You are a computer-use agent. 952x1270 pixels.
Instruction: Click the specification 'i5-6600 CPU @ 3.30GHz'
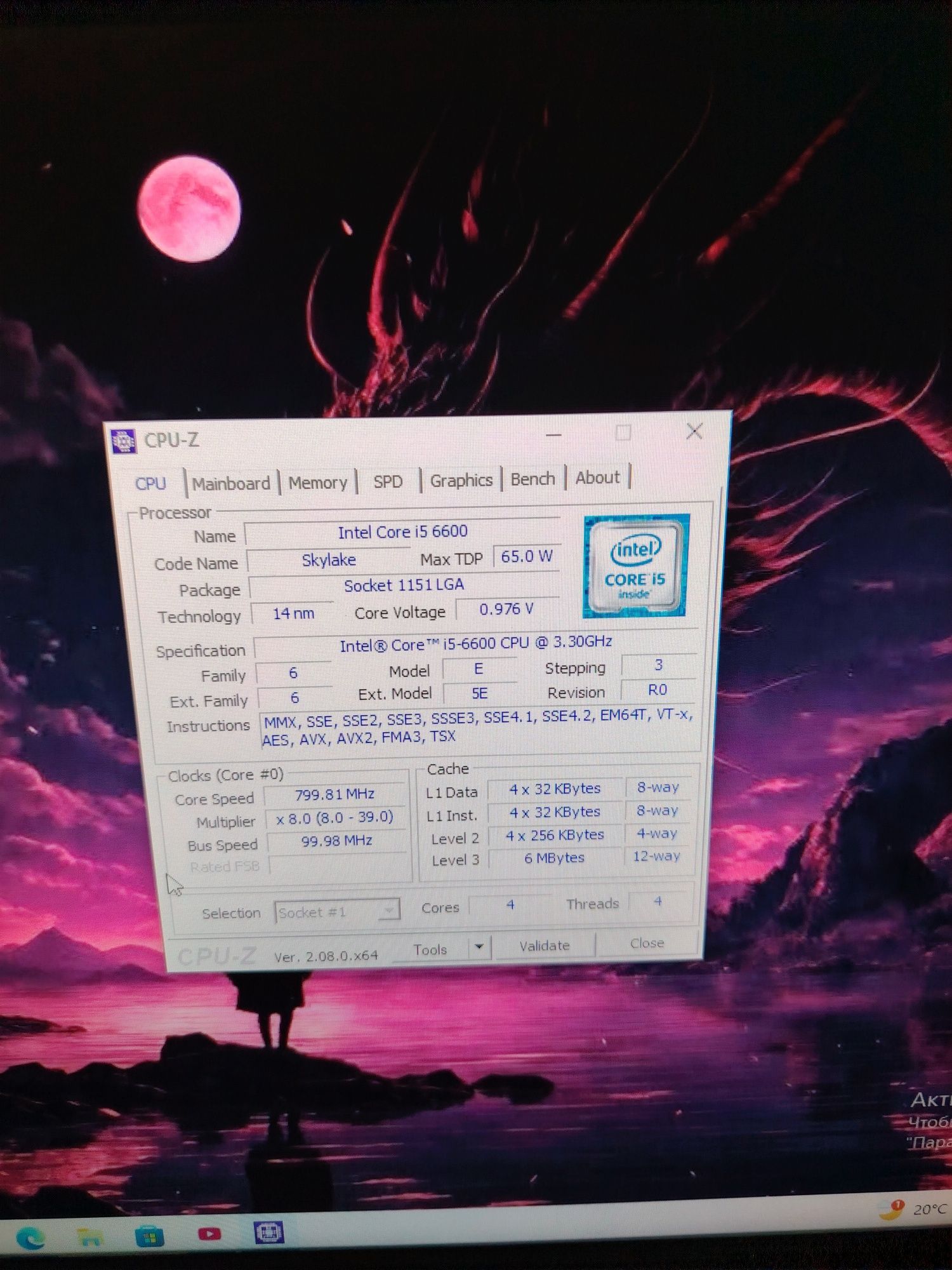point(476,644)
